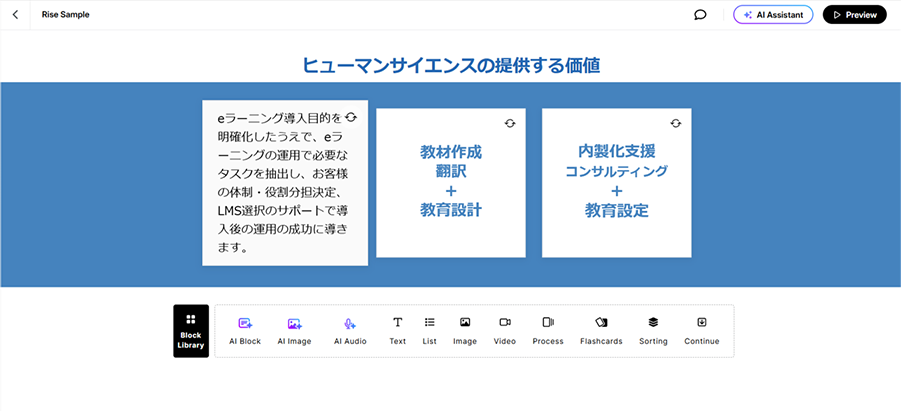Click the Preview button
The width and height of the screenshot is (901, 411).
(854, 15)
